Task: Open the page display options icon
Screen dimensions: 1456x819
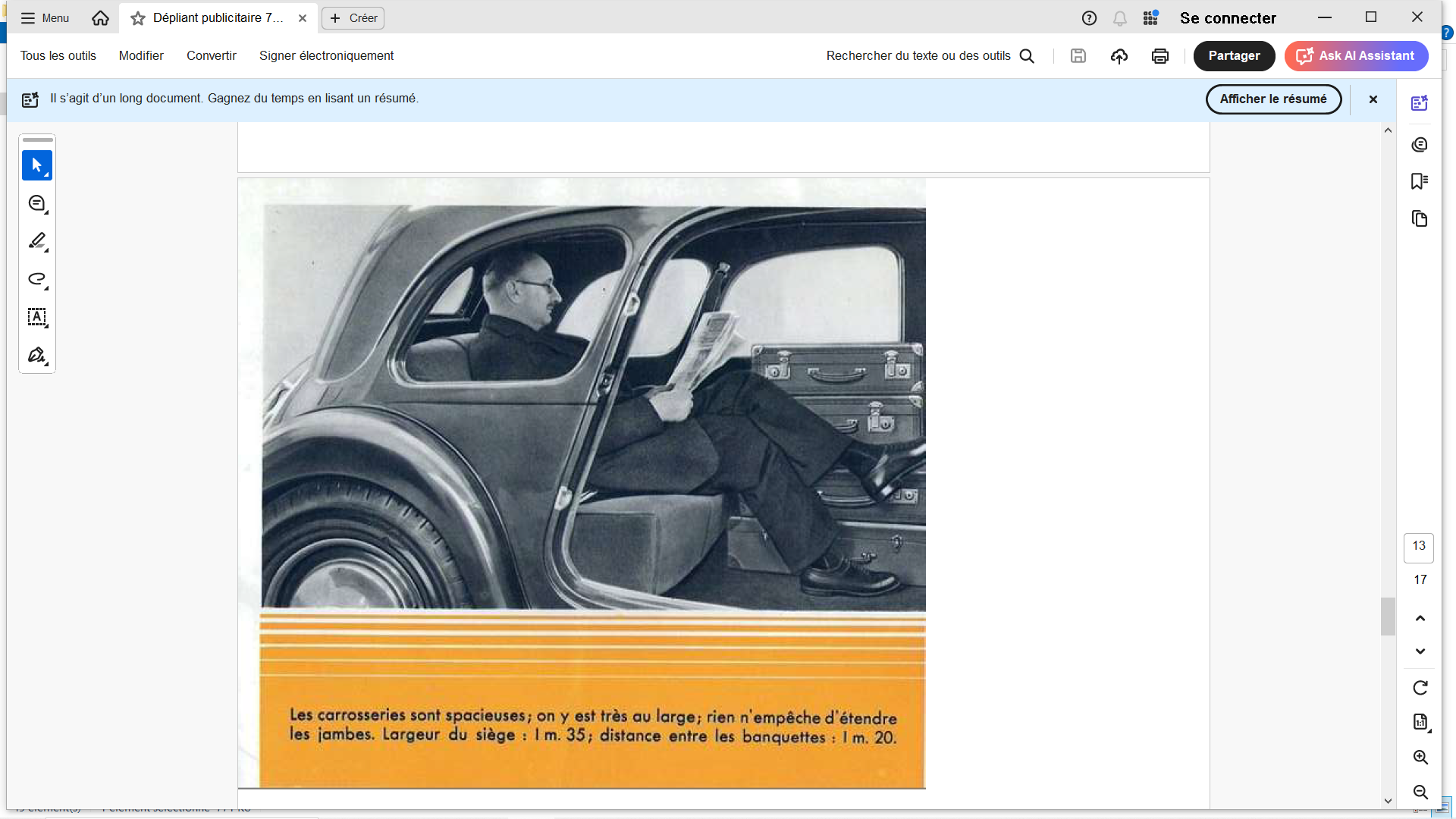Action: pyautogui.click(x=1421, y=723)
